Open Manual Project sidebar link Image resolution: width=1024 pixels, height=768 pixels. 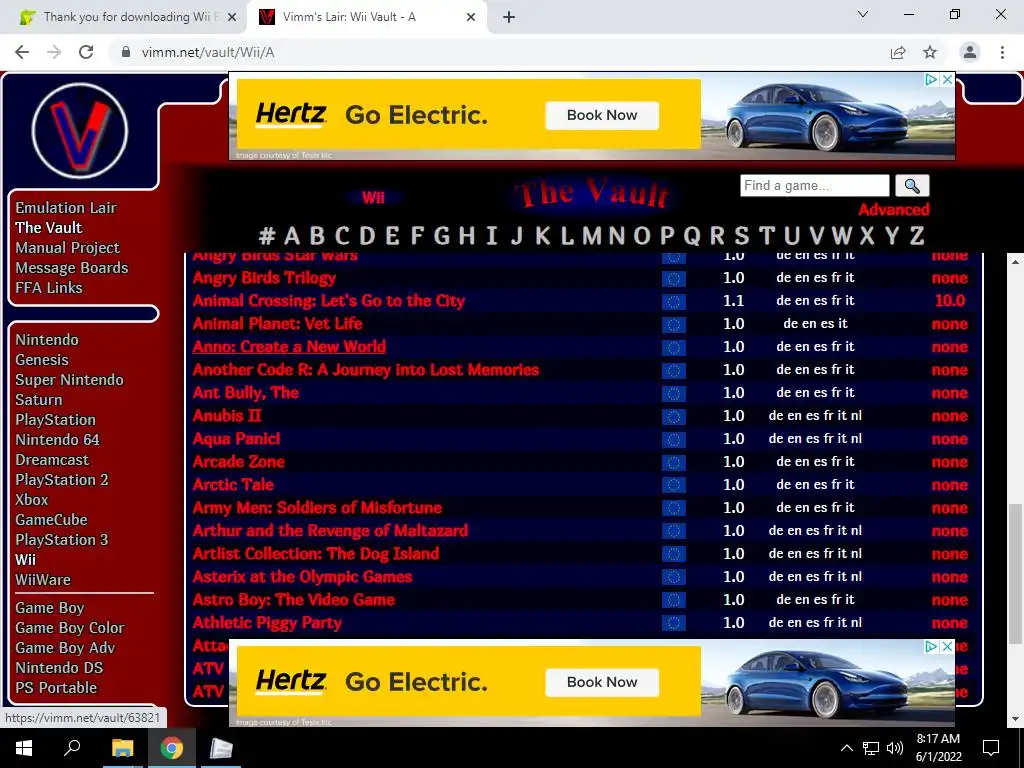[x=67, y=248]
